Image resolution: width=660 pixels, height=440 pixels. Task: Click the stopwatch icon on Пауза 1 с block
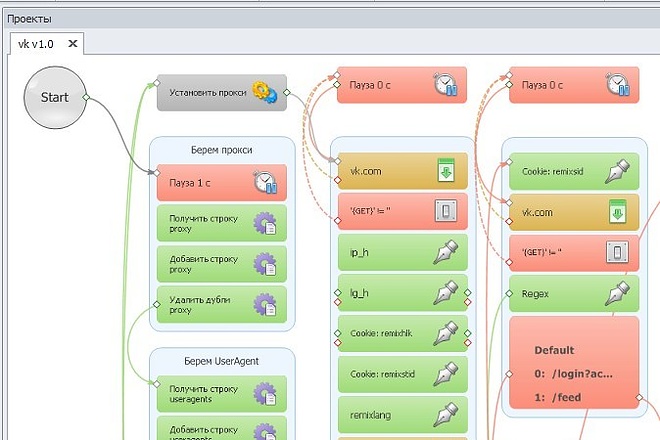(x=266, y=182)
